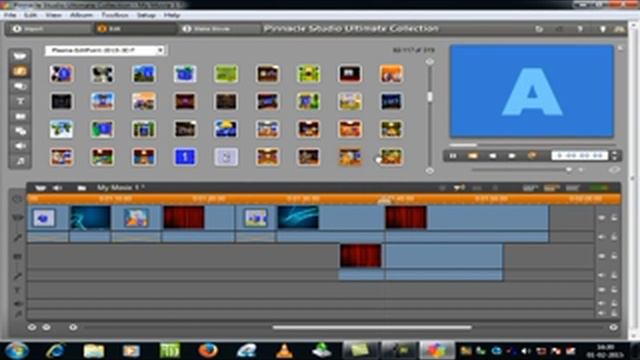Open the Help menu
The width and height of the screenshot is (640, 360).
pyautogui.click(x=172, y=15)
